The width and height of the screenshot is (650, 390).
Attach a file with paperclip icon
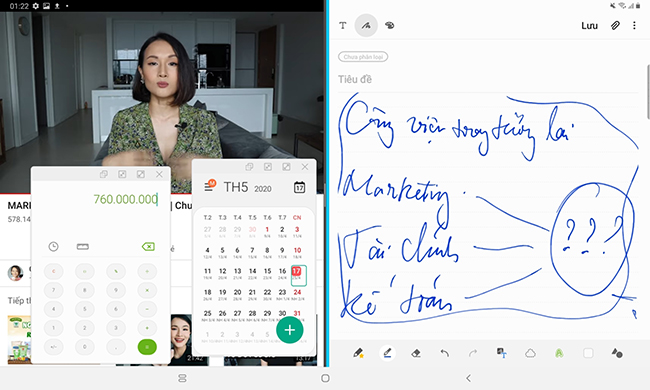615,25
